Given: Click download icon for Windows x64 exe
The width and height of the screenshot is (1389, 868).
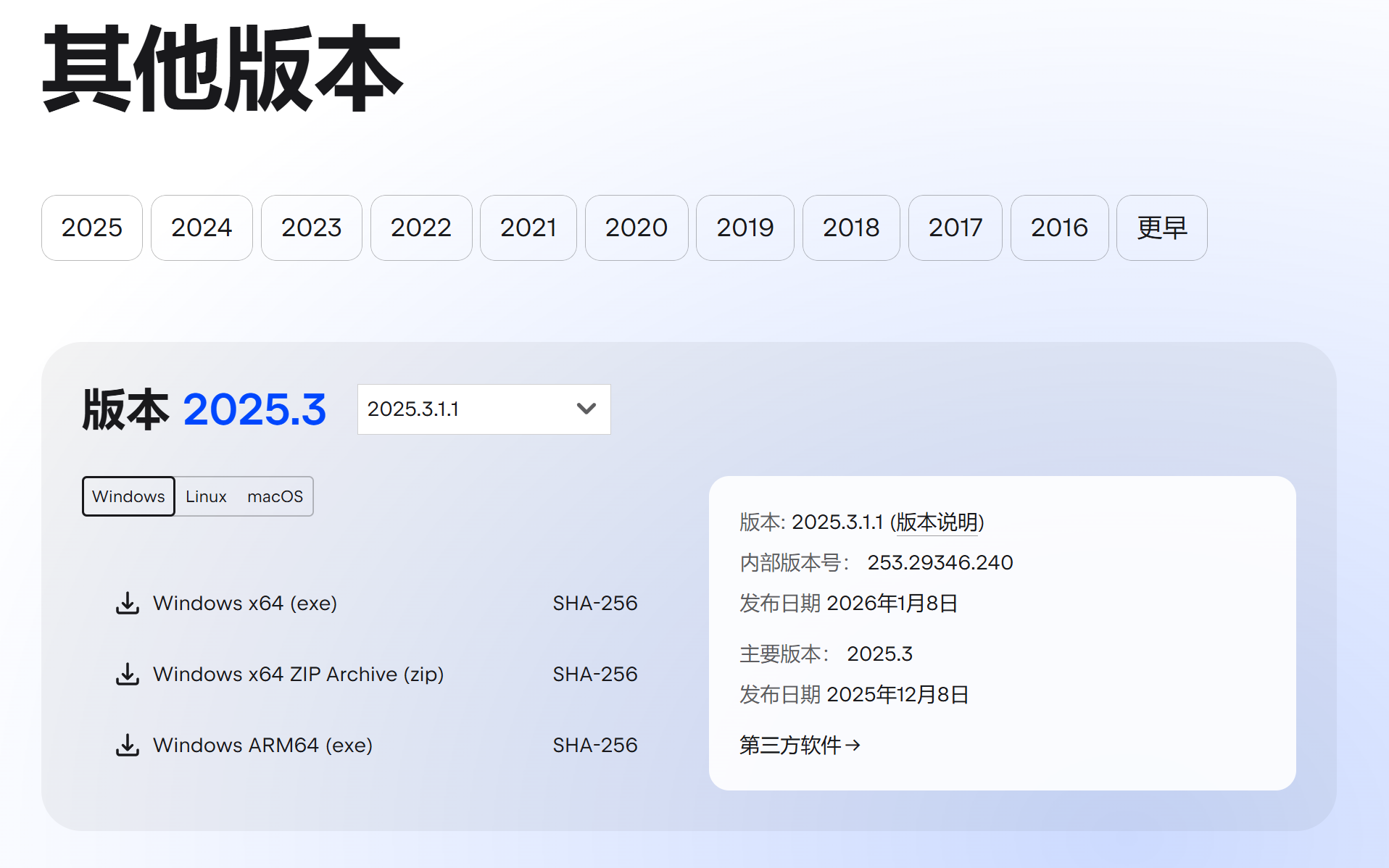Looking at the screenshot, I should click(x=128, y=603).
